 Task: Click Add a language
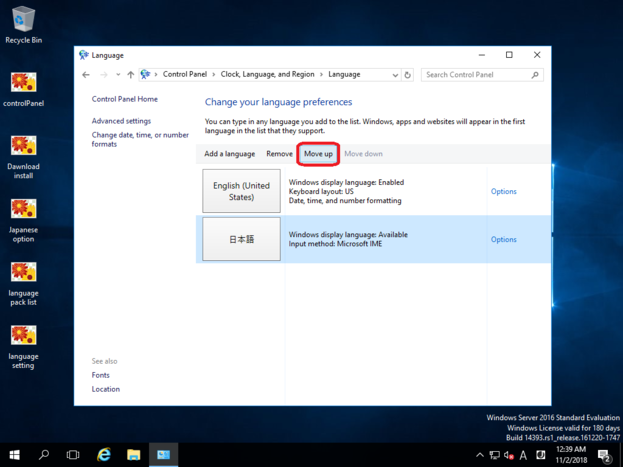coord(230,154)
